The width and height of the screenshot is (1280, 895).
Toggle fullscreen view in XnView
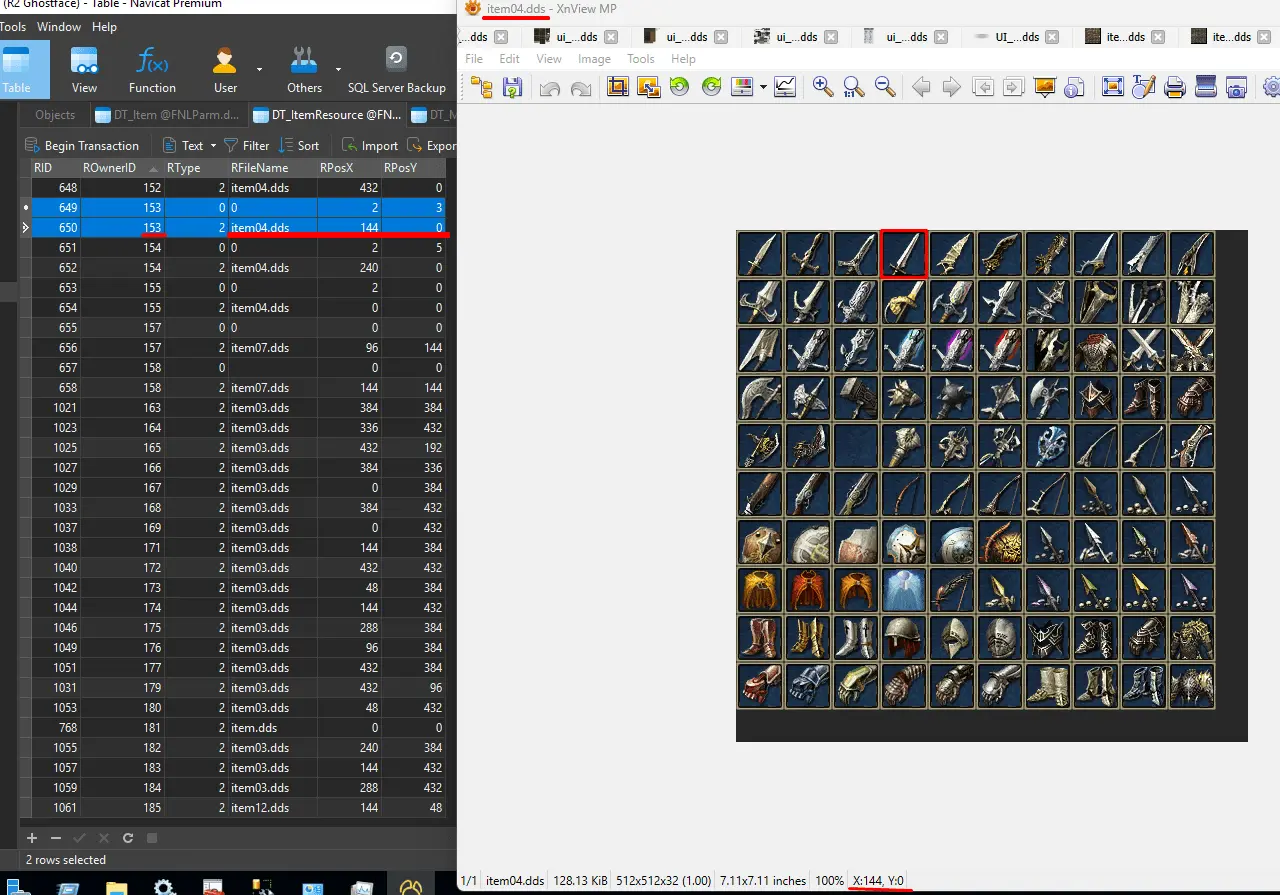1113,87
